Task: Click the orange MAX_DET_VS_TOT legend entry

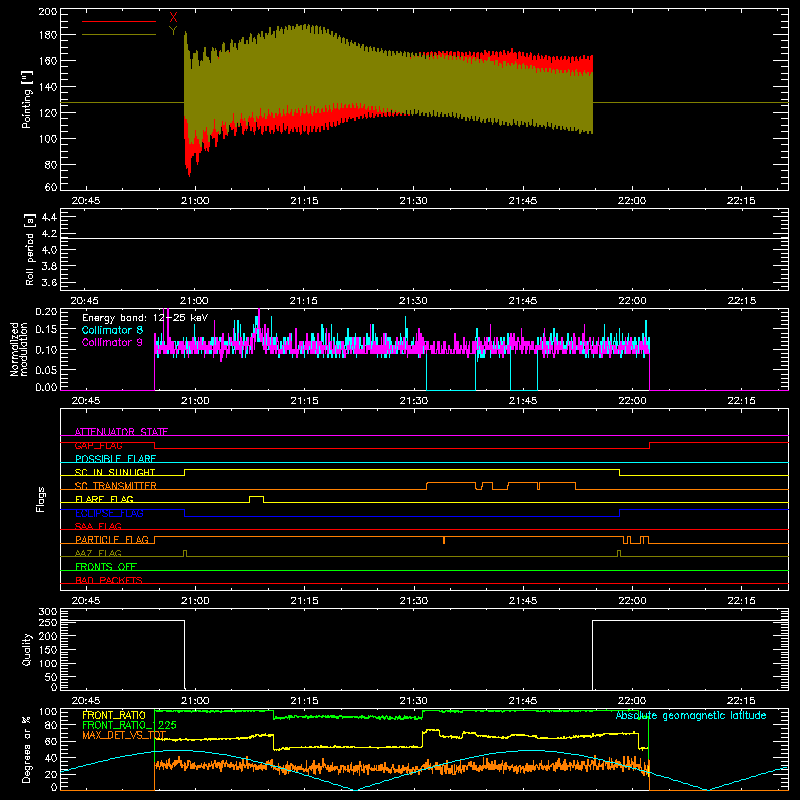Action: pyautogui.click(x=124, y=735)
